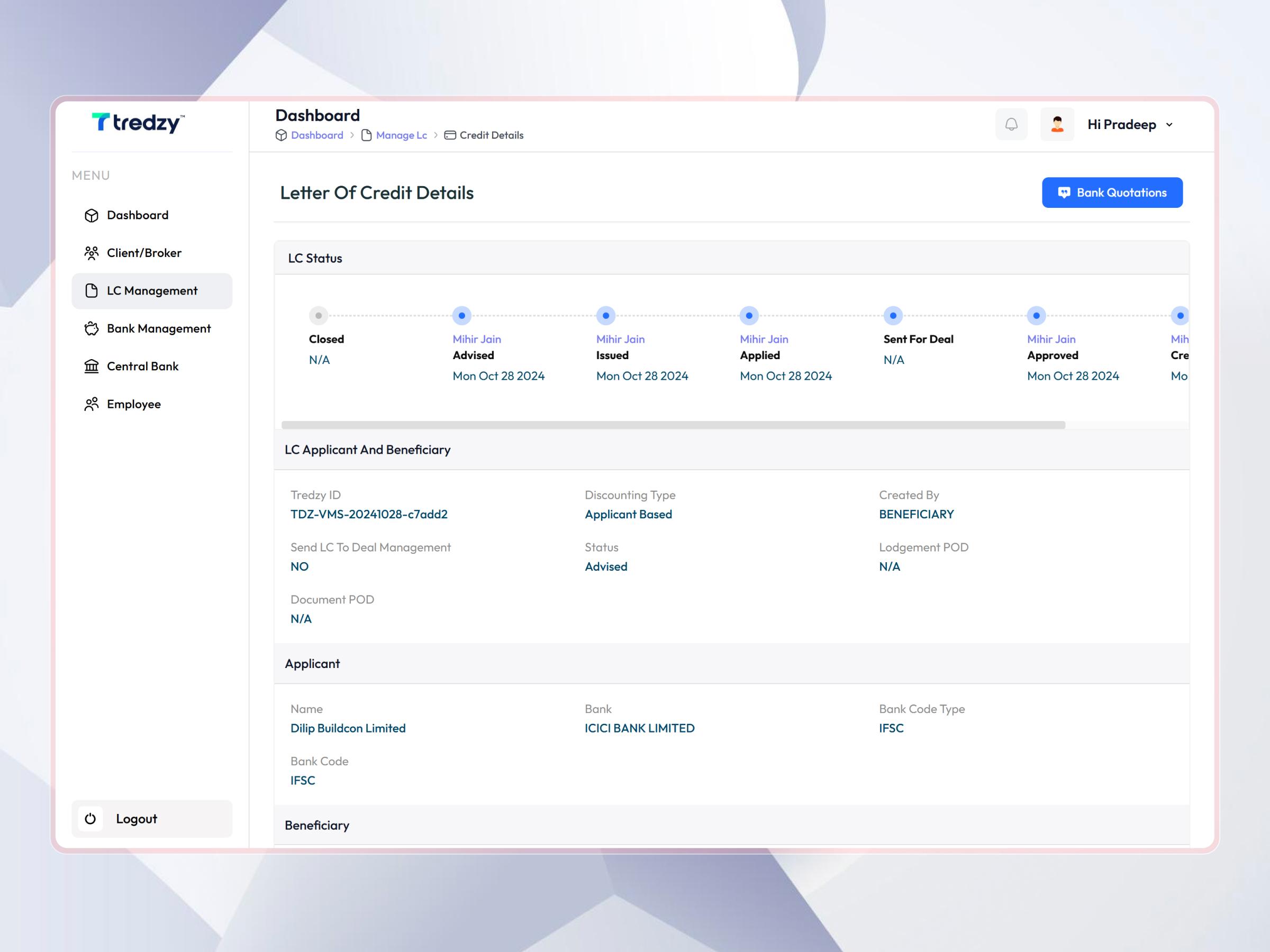Click the LC Management document icon
Image resolution: width=1270 pixels, height=952 pixels.
point(92,290)
